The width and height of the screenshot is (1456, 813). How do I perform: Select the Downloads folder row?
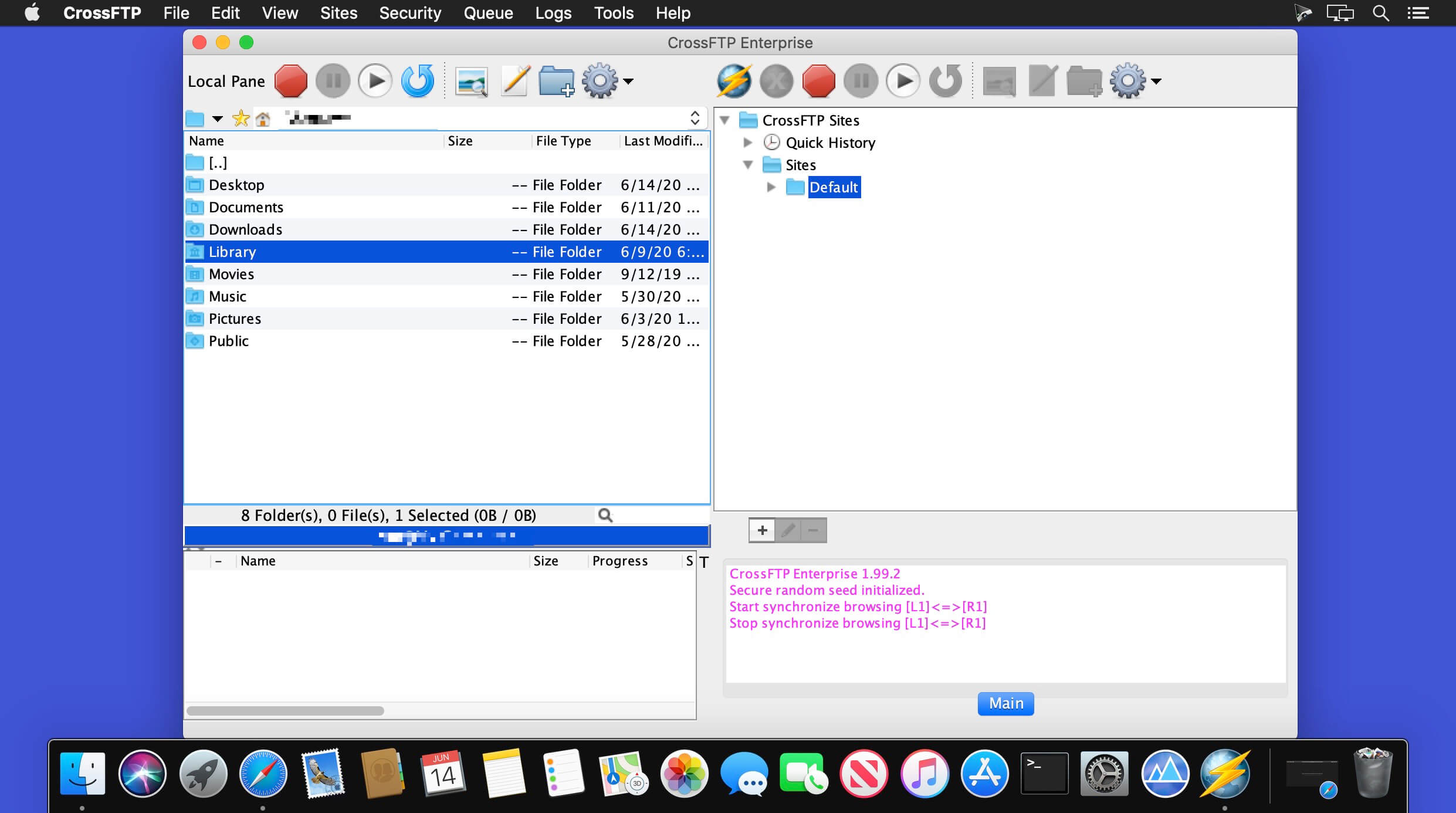tap(447, 229)
